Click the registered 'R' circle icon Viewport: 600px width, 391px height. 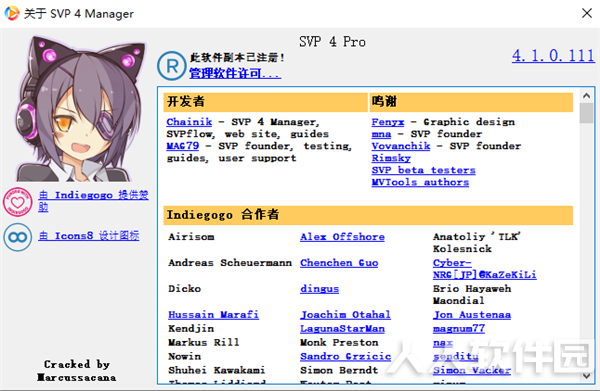pos(172,66)
